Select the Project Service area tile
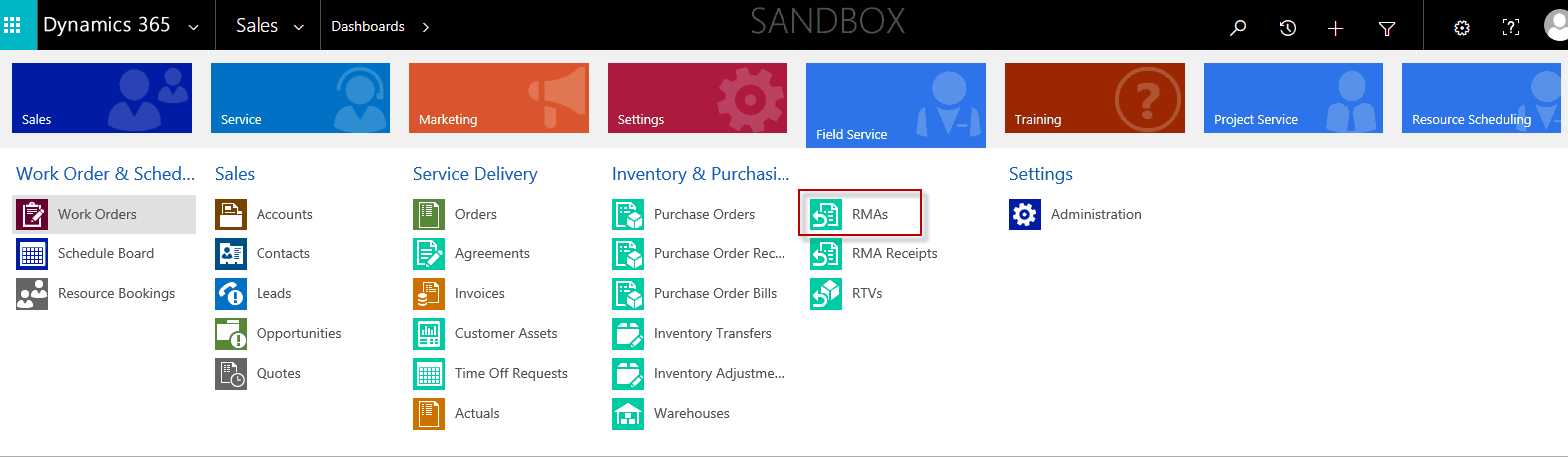The height and width of the screenshot is (457, 1568). pyautogui.click(x=1294, y=98)
